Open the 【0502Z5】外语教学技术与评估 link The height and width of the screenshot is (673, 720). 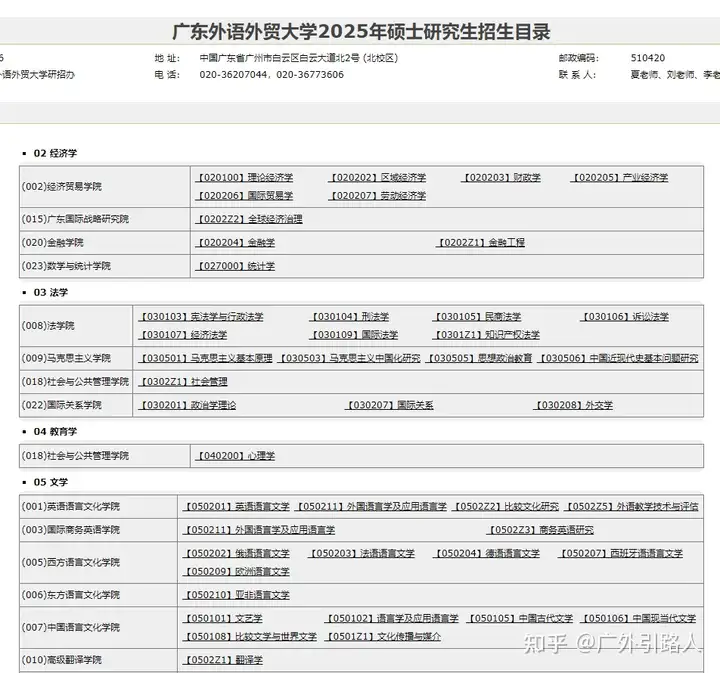click(x=631, y=507)
